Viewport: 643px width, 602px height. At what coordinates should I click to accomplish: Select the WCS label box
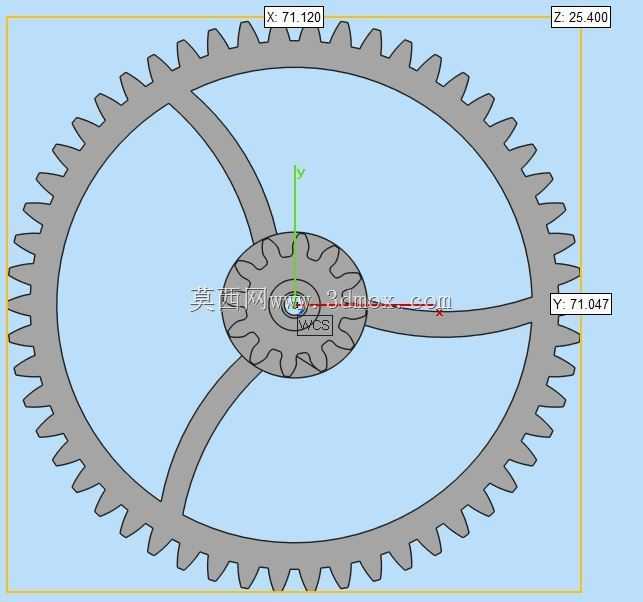315,325
